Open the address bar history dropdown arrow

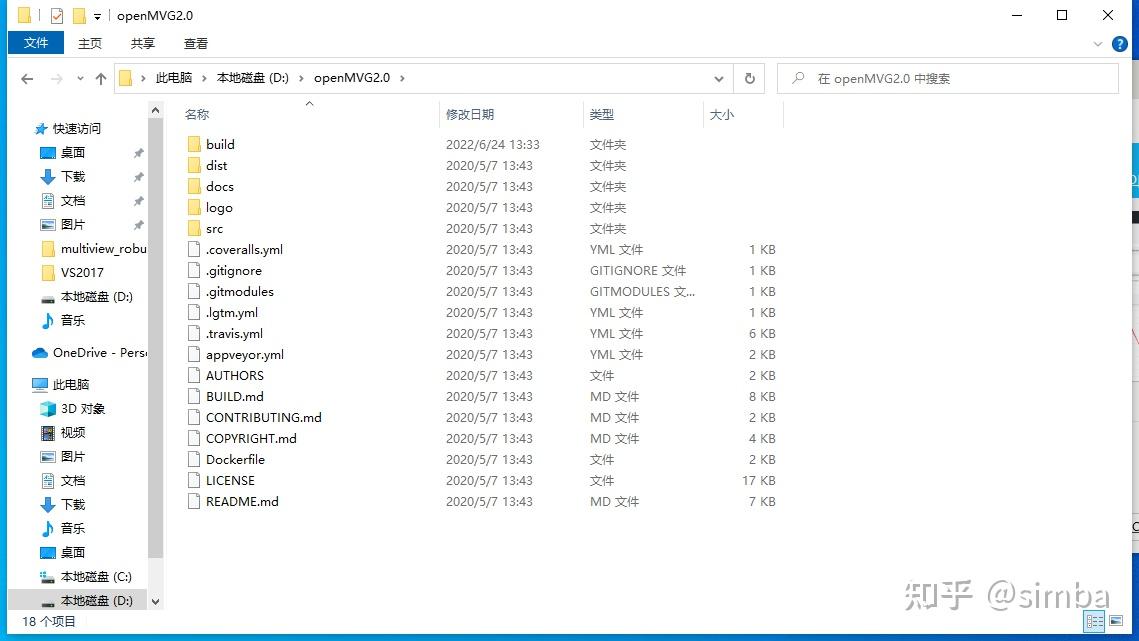click(x=719, y=78)
